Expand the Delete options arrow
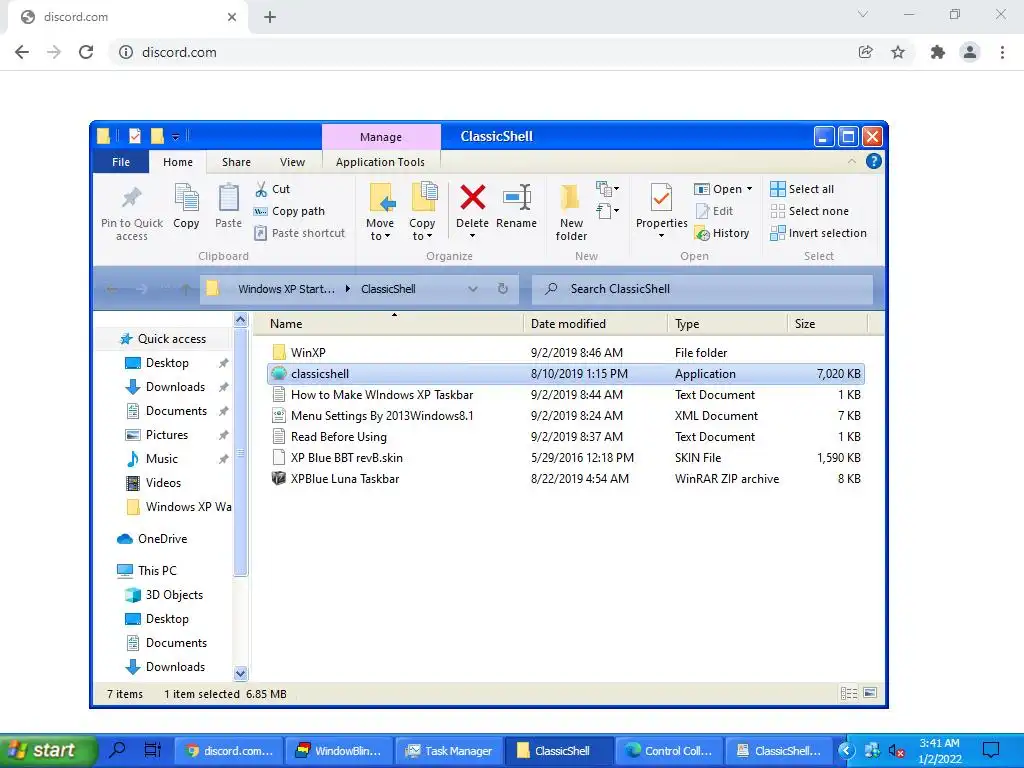This screenshot has height=768, width=1024. tap(472, 236)
